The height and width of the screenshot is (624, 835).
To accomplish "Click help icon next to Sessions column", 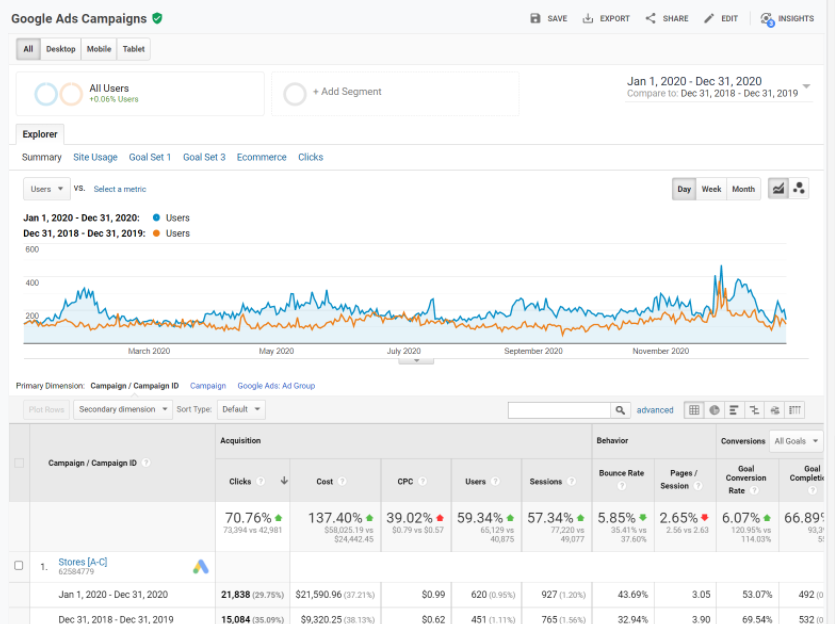I will (x=571, y=481).
